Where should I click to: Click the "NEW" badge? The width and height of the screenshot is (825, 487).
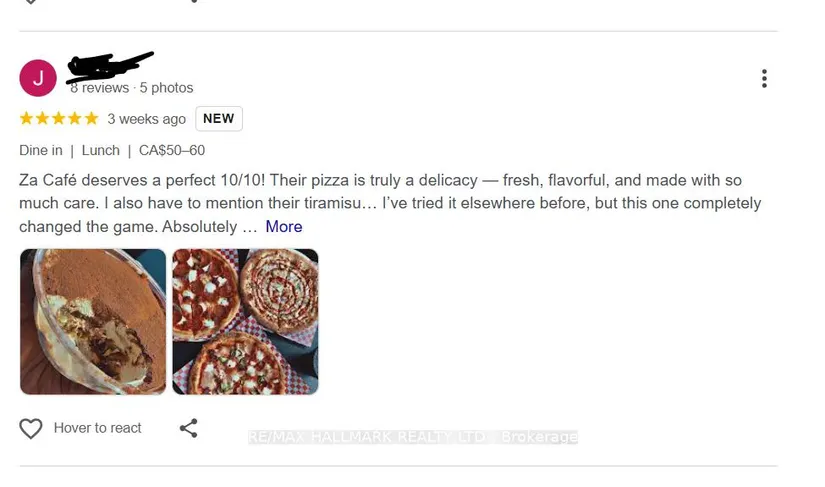218,119
